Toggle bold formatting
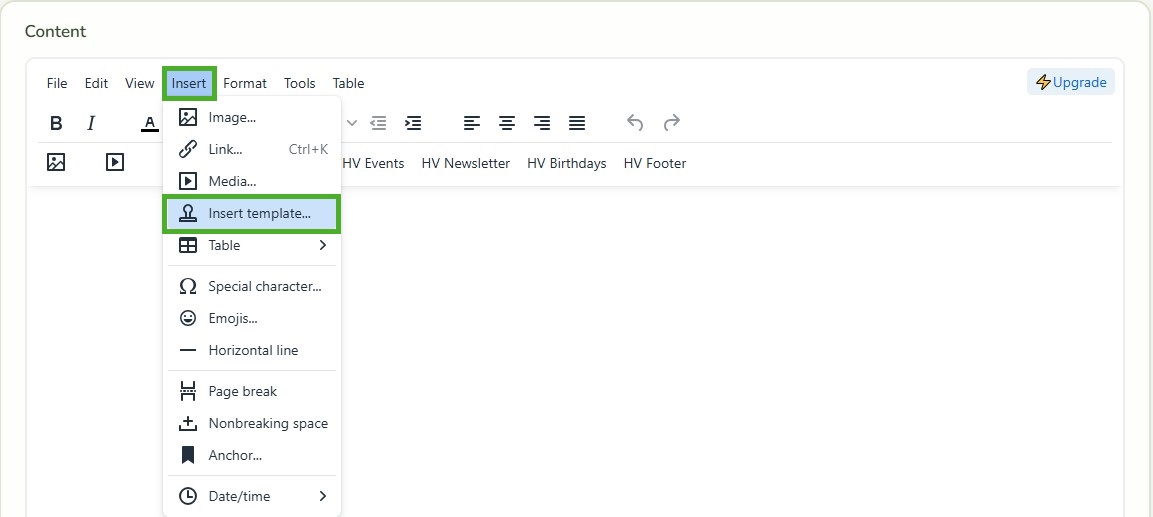The image size is (1153, 517). coord(56,123)
